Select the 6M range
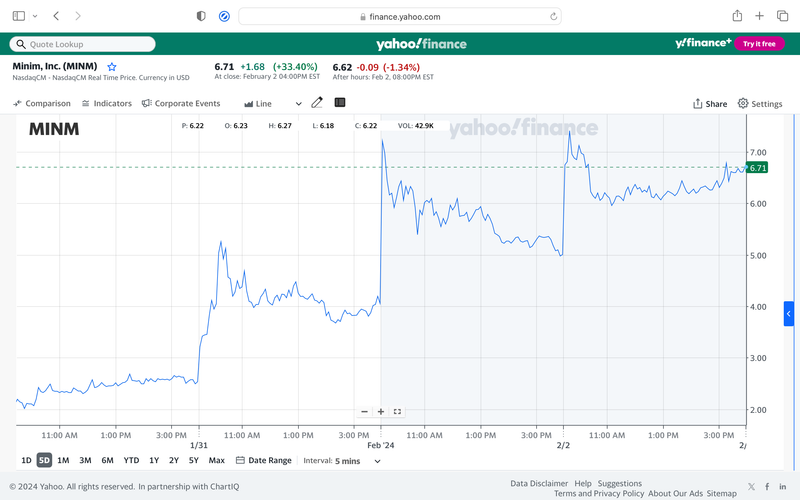The width and height of the screenshot is (800, 500). (x=107, y=460)
